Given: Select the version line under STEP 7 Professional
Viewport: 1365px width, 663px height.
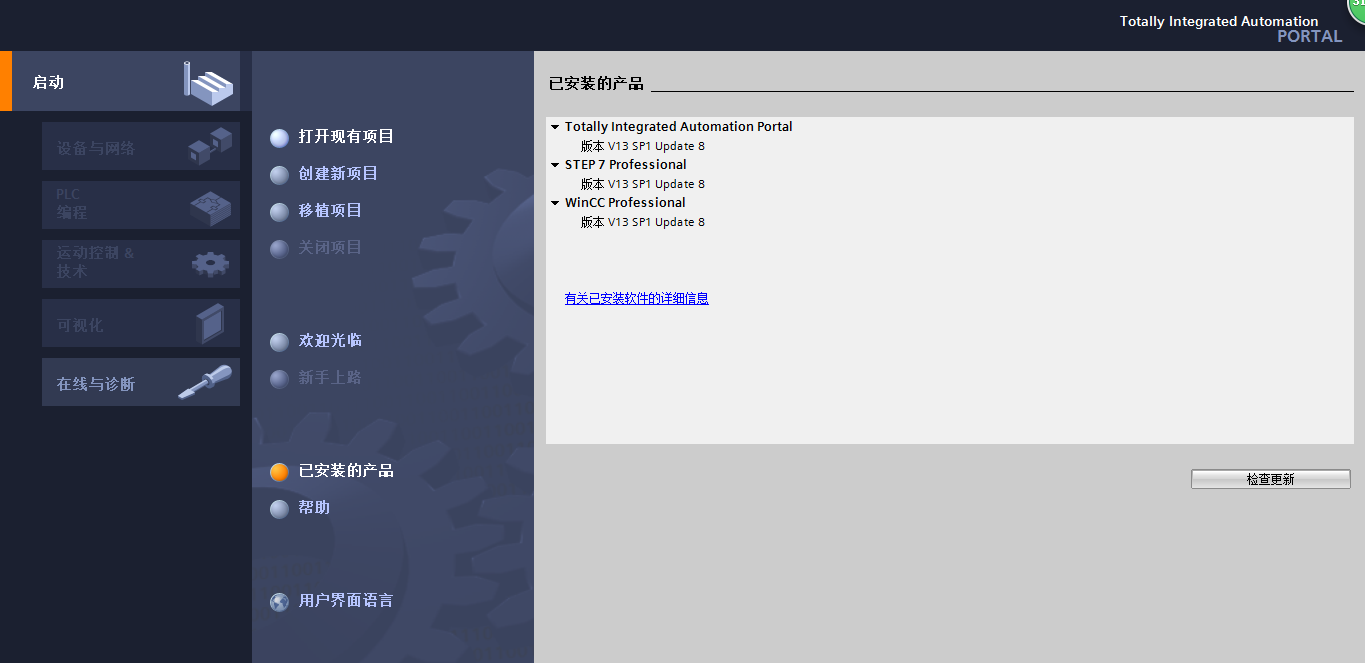Looking at the screenshot, I should [x=643, y=184].
